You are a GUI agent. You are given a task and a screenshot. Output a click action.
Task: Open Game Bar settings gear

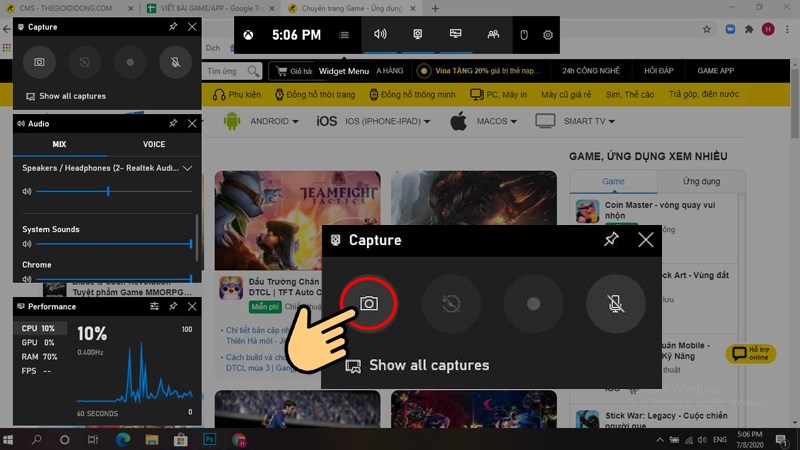click(x=548, y=35)
